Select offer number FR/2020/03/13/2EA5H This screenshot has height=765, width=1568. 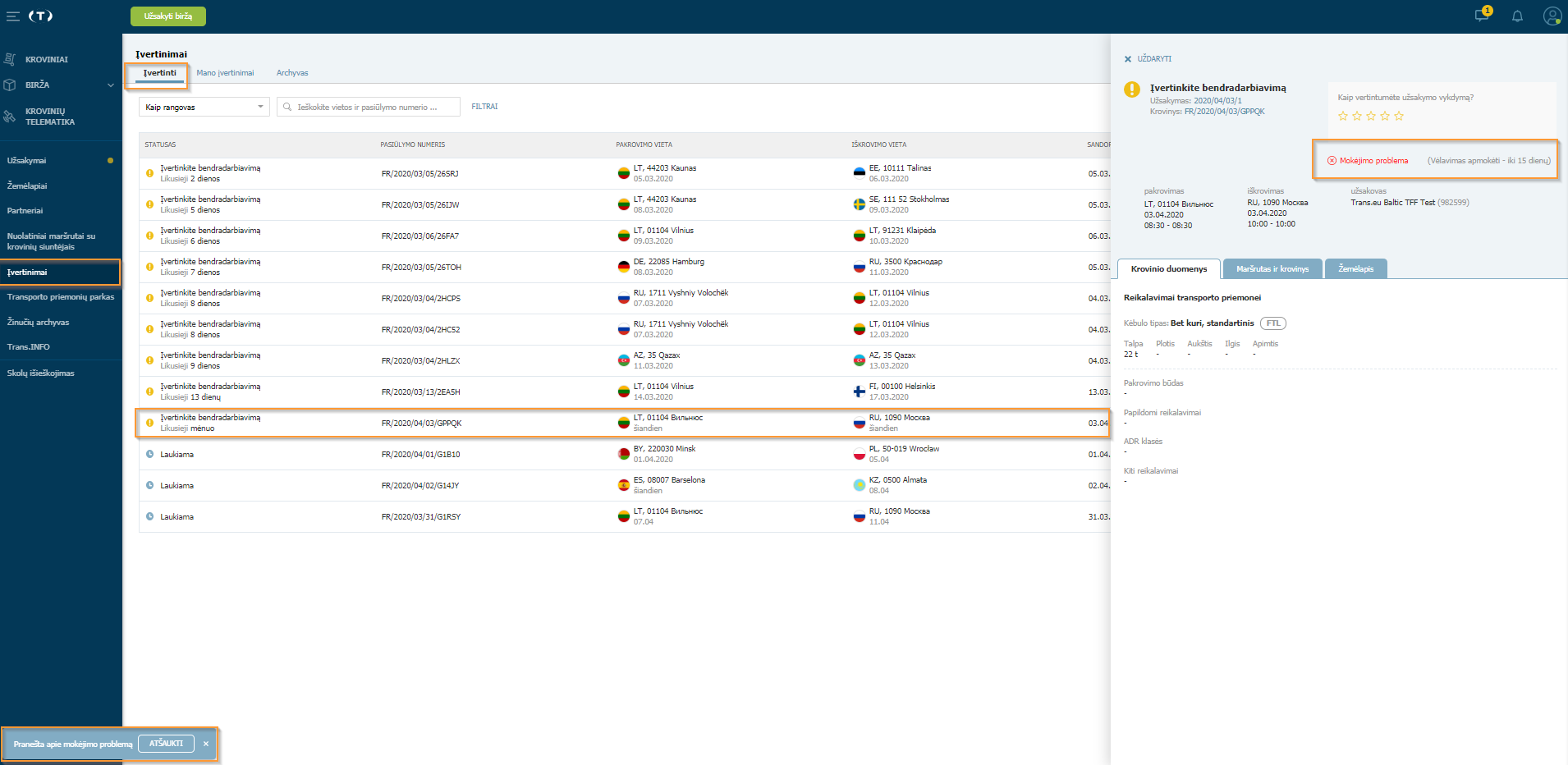click(421, 392)
